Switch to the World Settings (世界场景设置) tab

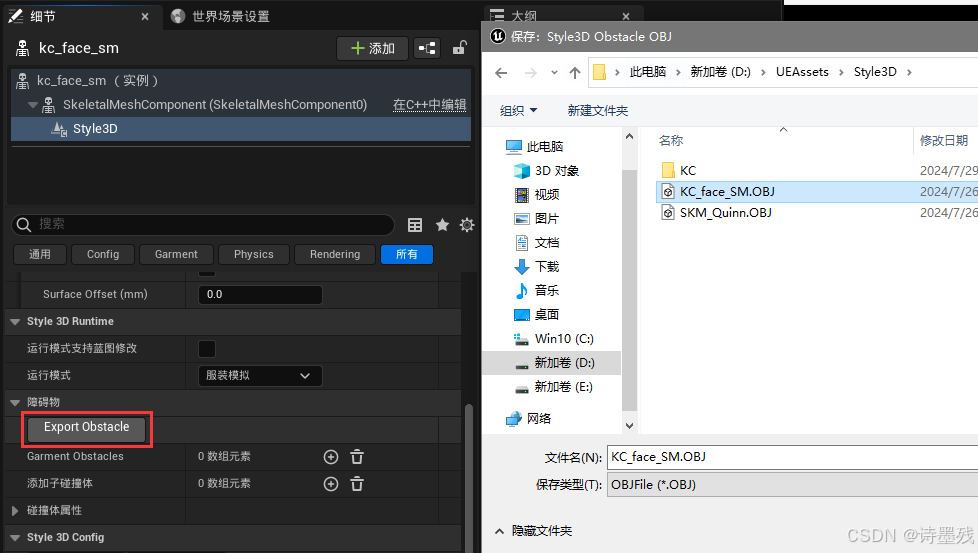tap(221, 16)
